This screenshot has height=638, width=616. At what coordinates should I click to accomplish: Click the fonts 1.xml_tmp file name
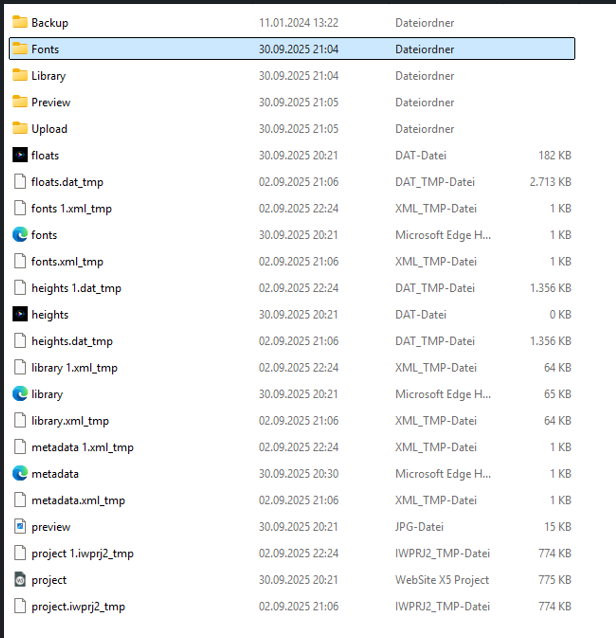tap(71, 208)
